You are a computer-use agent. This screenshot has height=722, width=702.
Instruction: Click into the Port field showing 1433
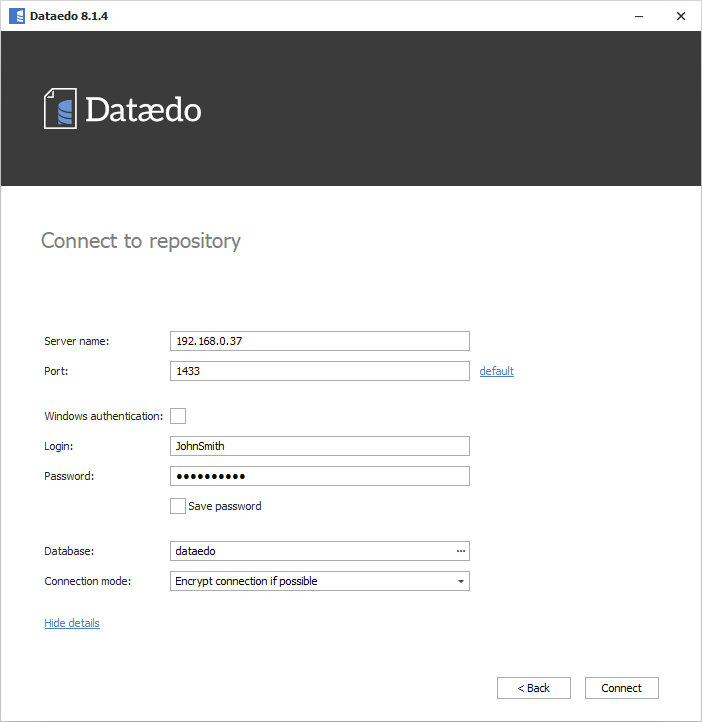pos(320,371)
